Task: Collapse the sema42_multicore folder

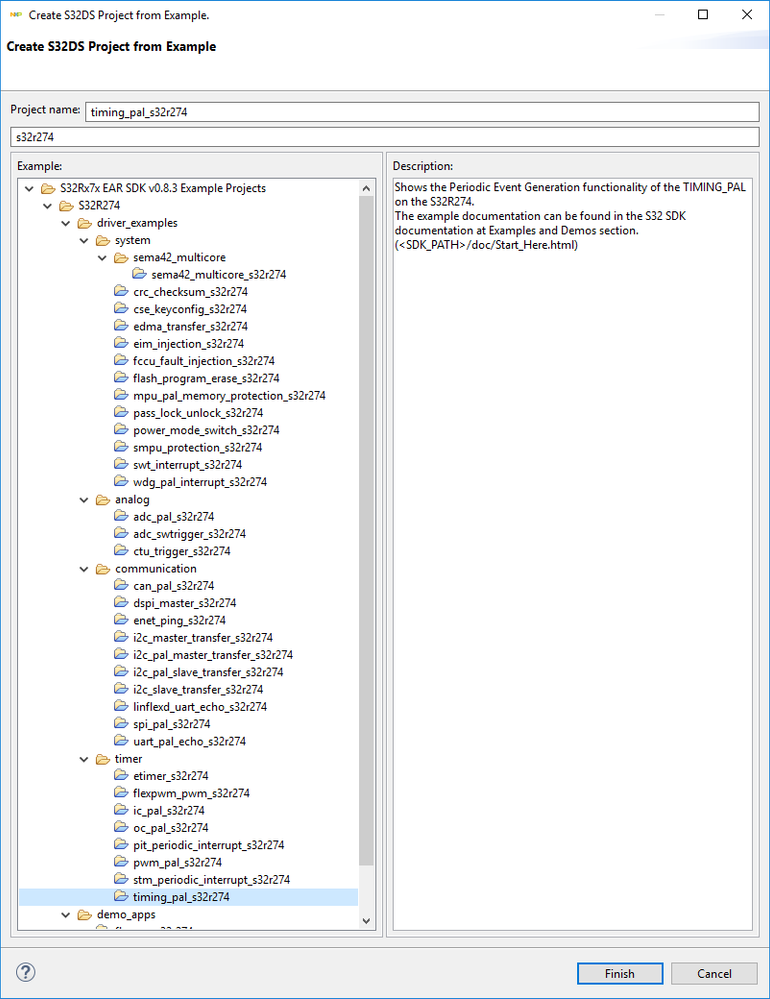Action: 103,257
